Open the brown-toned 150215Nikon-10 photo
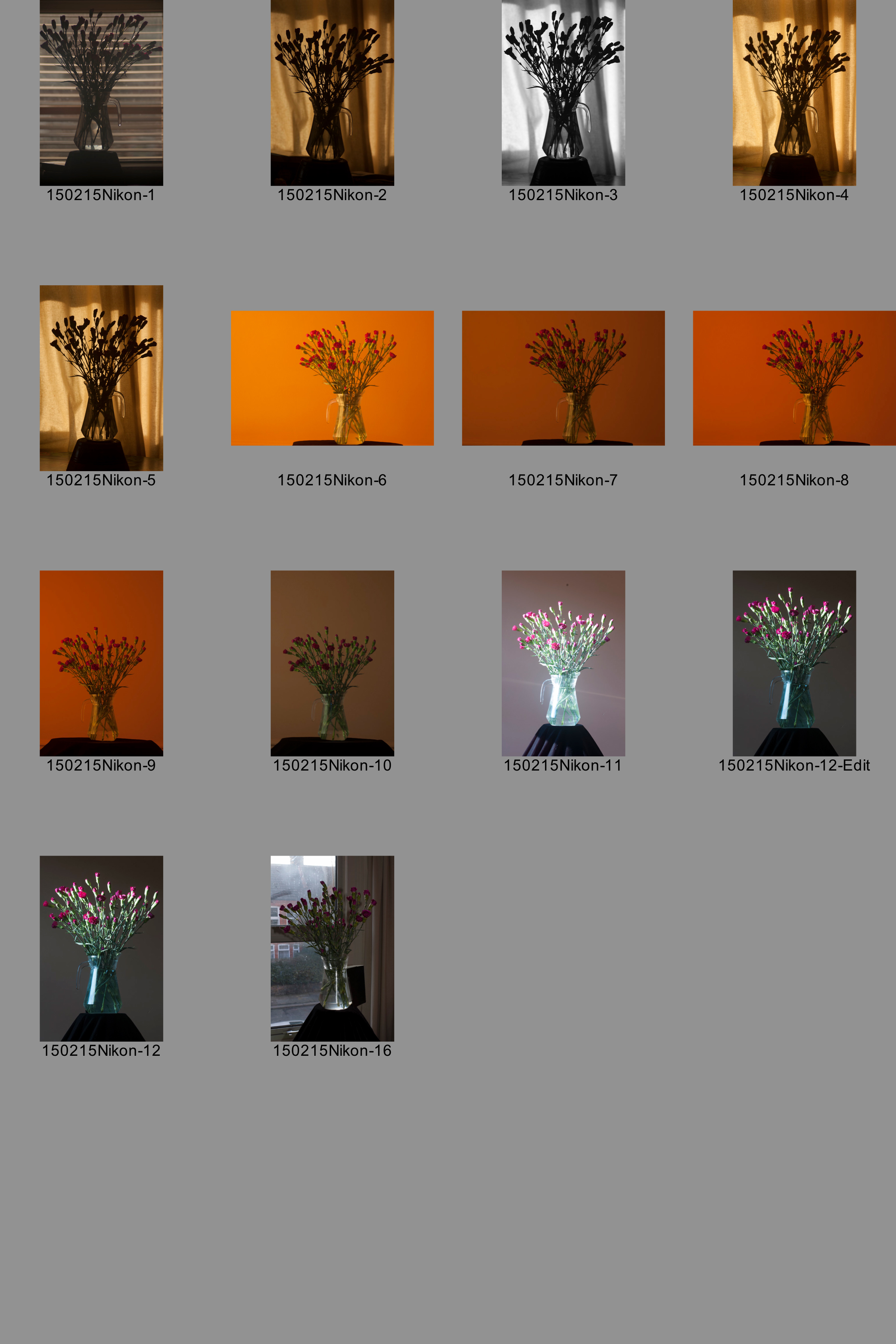896x1344 pixels. pos(332,663)
